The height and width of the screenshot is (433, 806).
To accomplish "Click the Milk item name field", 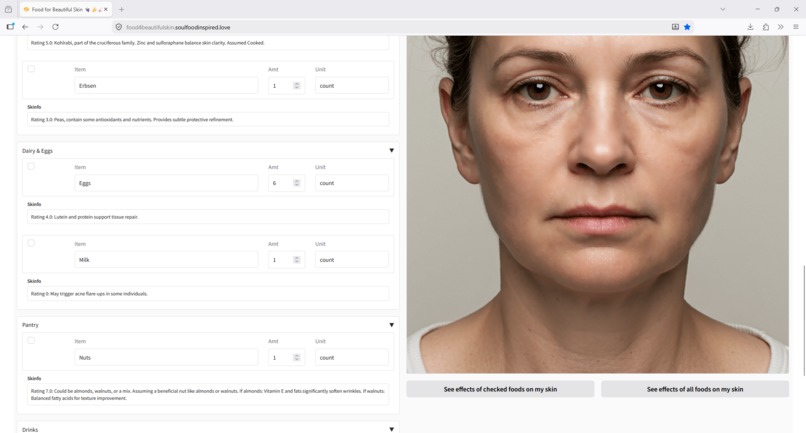I will [x=166, y=260].
